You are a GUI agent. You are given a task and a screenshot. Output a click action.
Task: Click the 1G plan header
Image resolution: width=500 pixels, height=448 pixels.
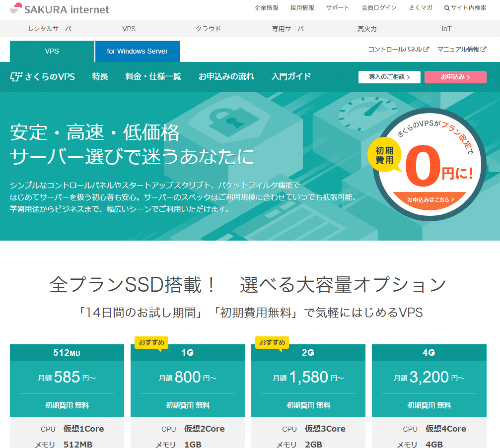pyautogui.click(x=188, y=353)
